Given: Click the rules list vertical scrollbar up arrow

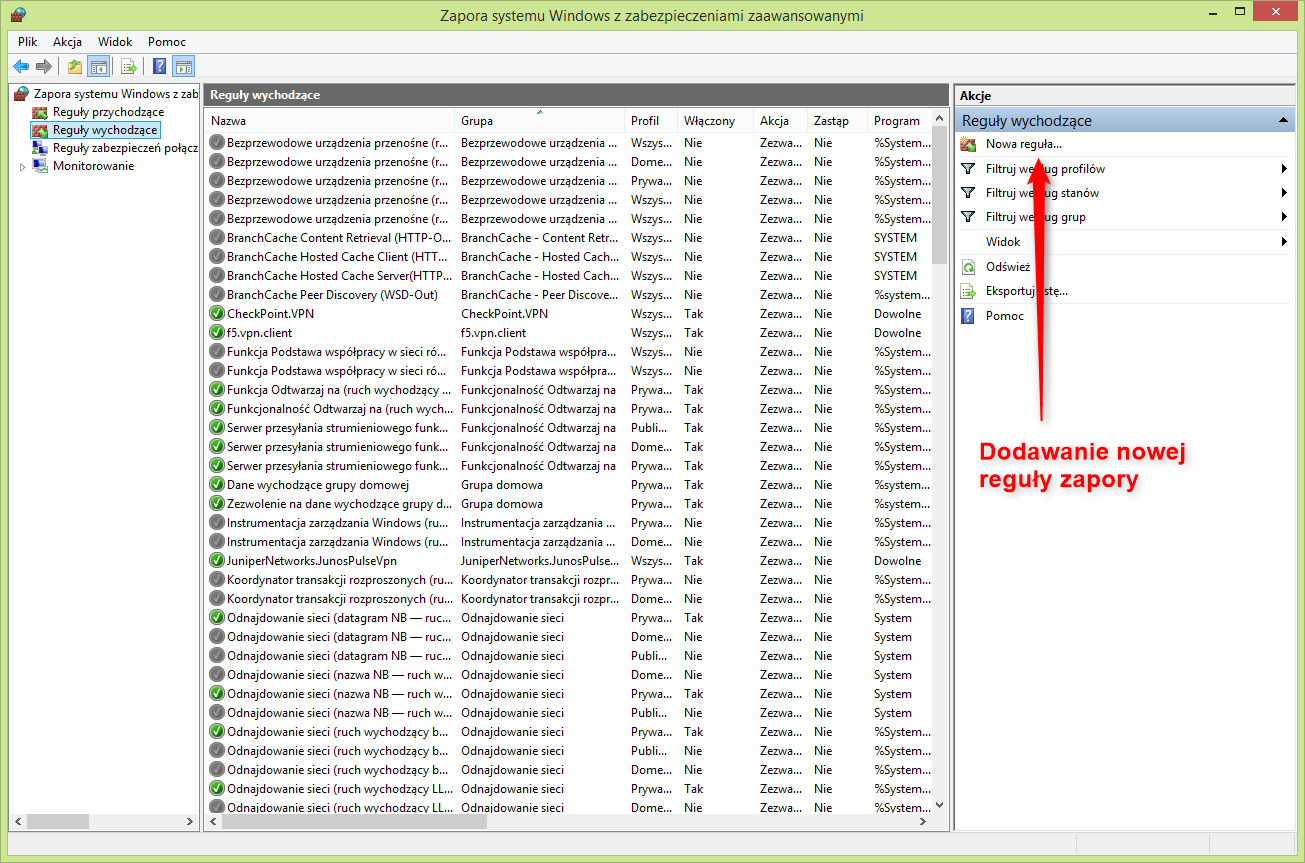Looking at the screenshot, I should 939,119.
